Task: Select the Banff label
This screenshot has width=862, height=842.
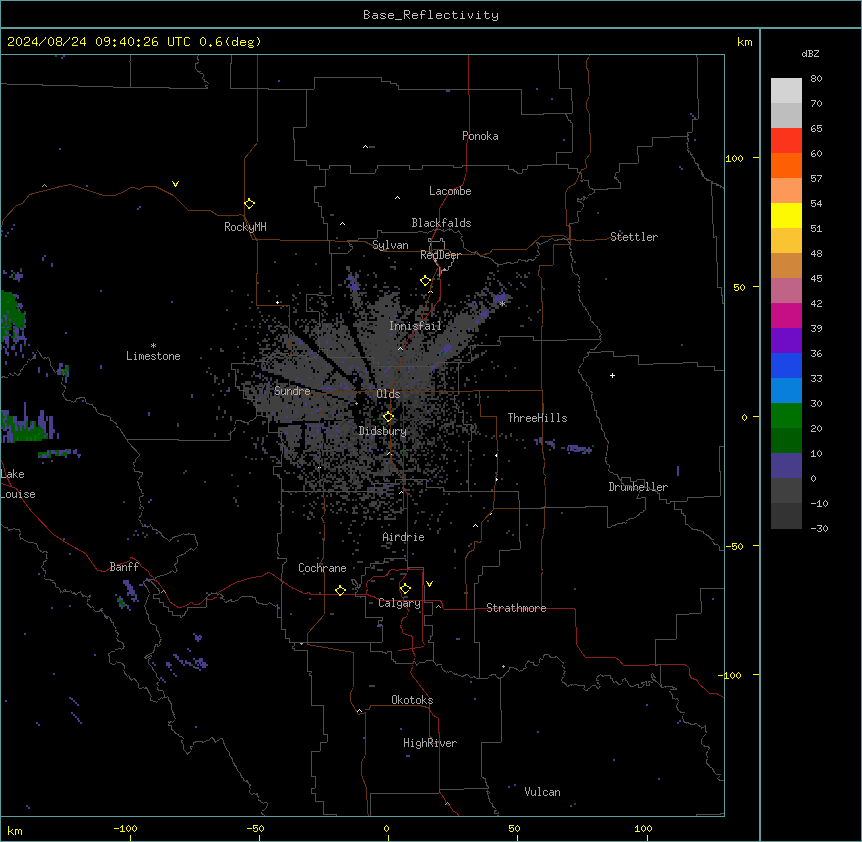Action: coord(124,567)
